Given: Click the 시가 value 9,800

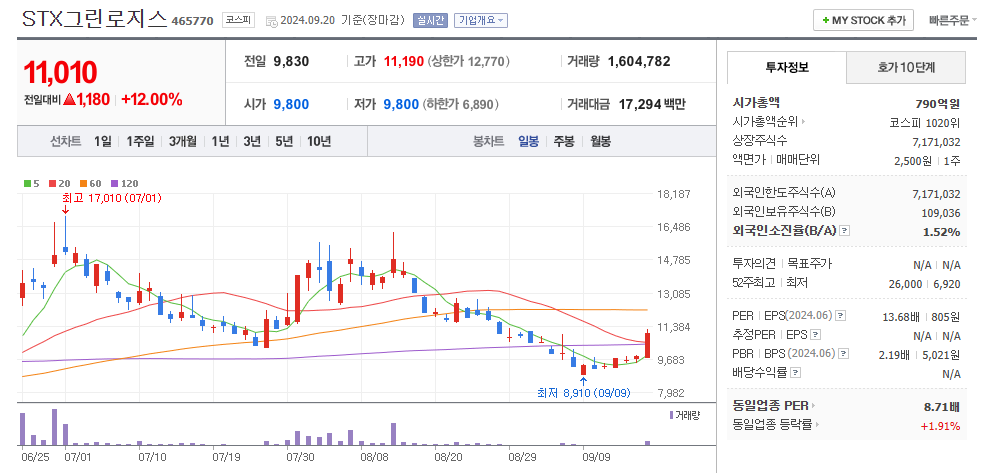Looking at the screenshot, I should pos(291,104).
